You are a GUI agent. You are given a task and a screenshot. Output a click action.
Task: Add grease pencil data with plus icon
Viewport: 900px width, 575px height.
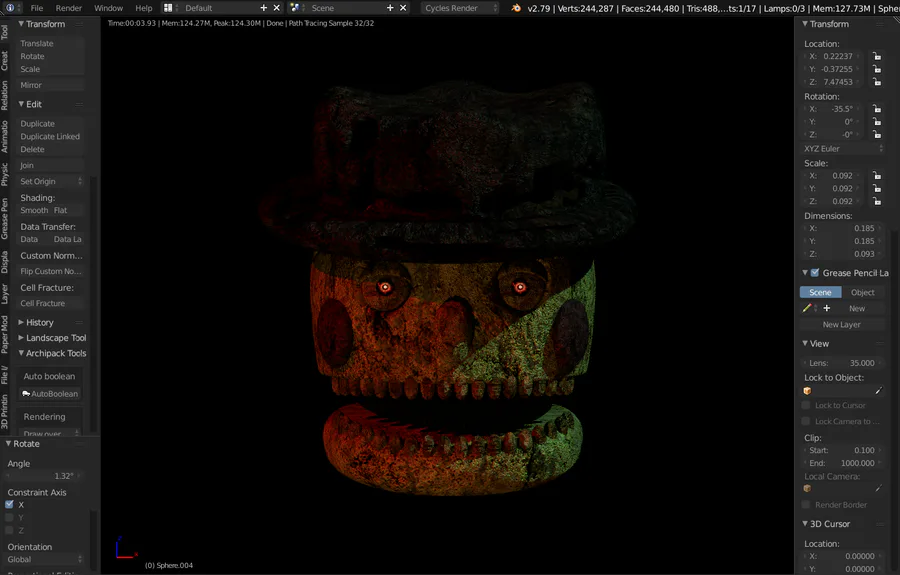pyautogui.click(x=827, y=308)
